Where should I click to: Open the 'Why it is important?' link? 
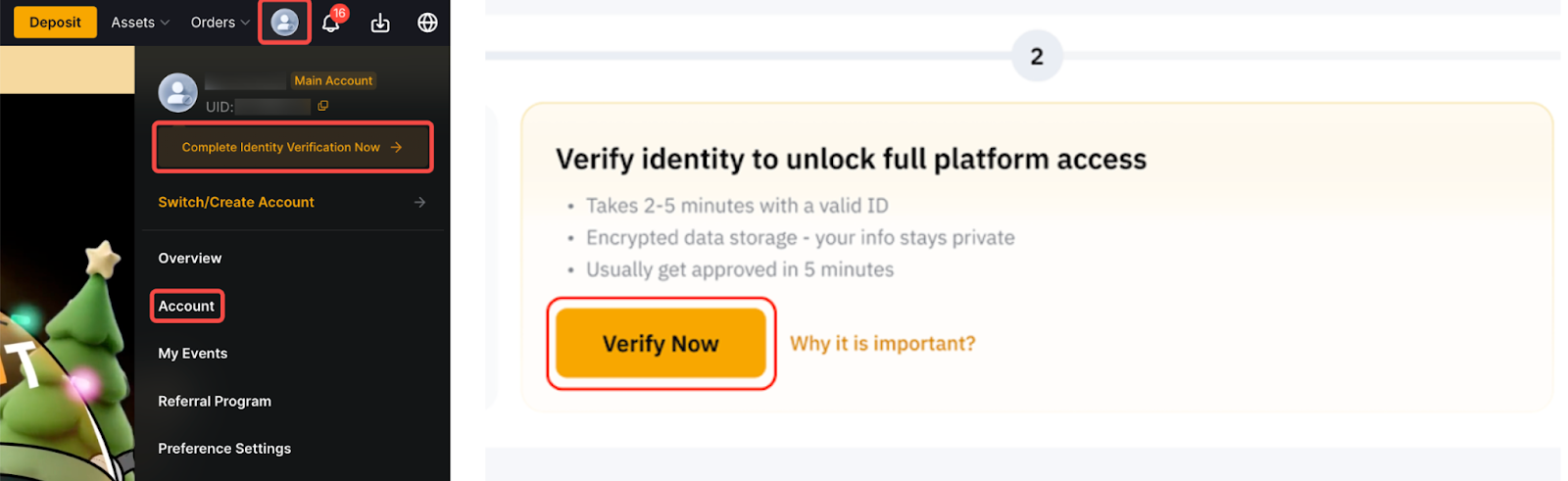tap(882, 343)
